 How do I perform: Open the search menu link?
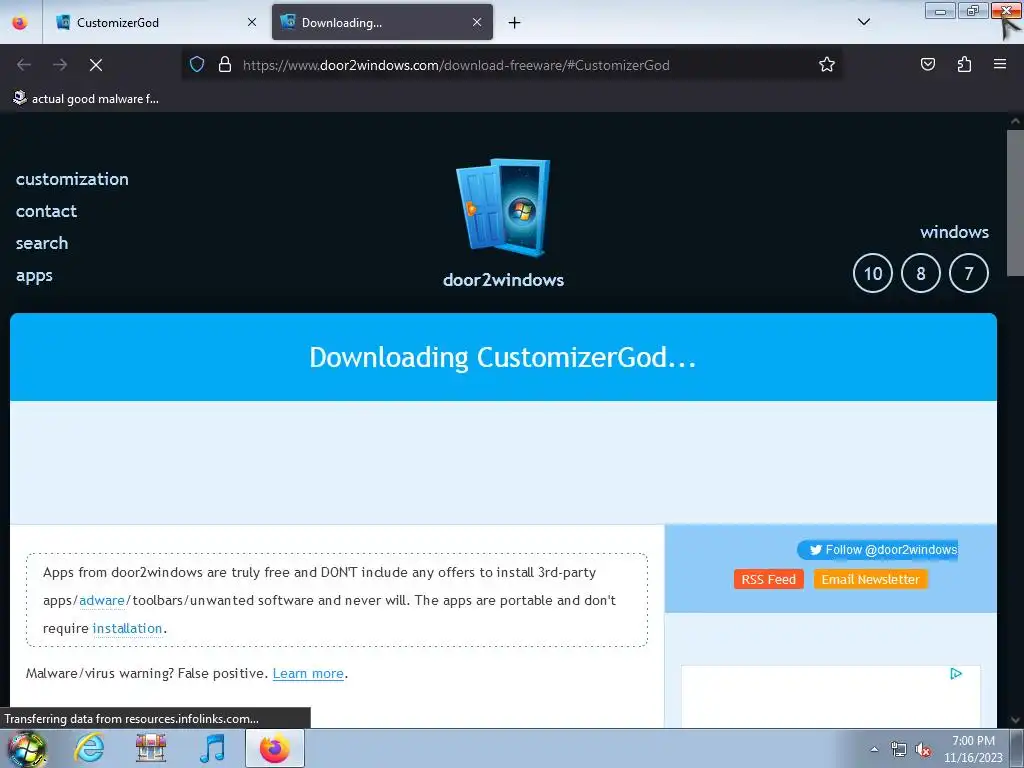tap(42, 243)
